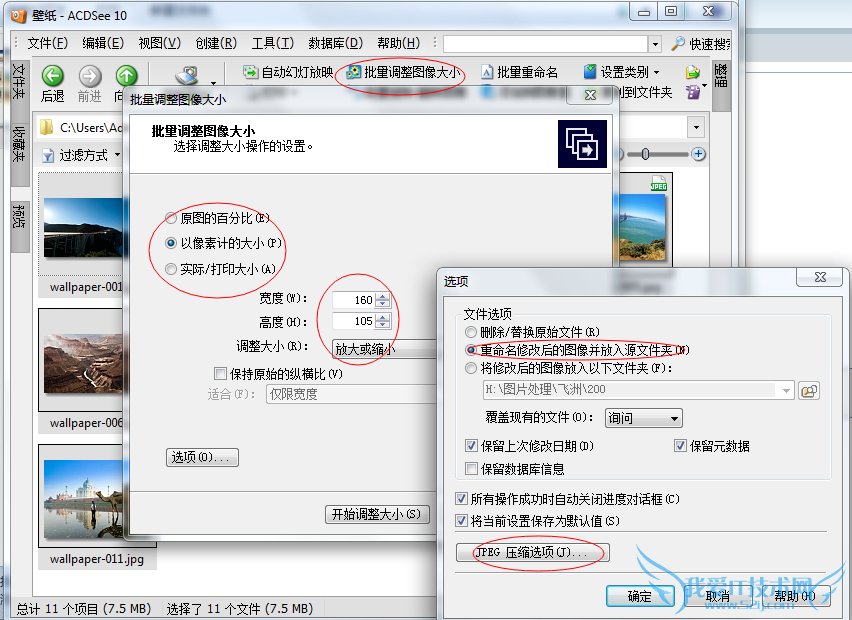The height and width of the screenshot is (620, 852).
Task: Open the Database (数据库) menu
Action: click(x=335, y=43)
